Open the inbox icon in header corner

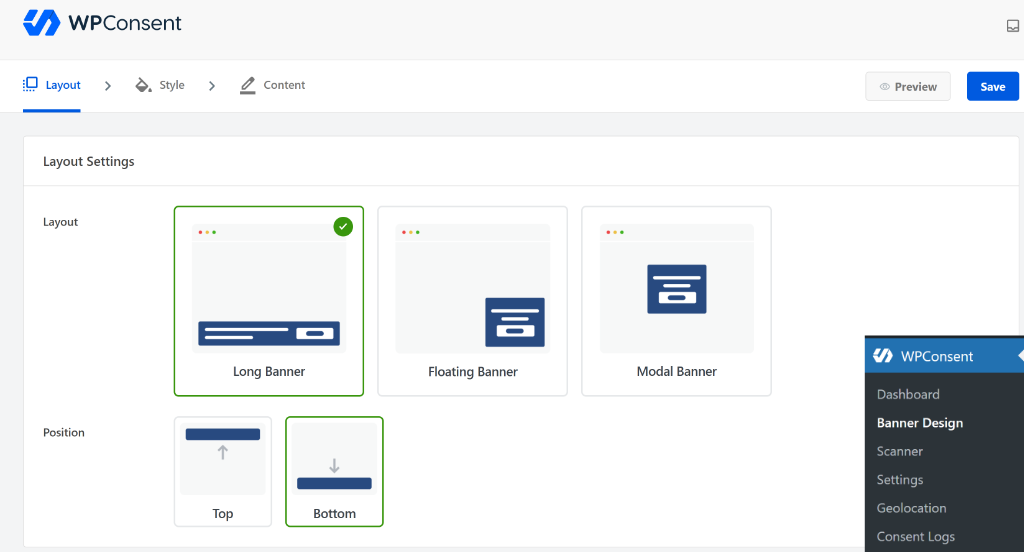coord(1012,26)
